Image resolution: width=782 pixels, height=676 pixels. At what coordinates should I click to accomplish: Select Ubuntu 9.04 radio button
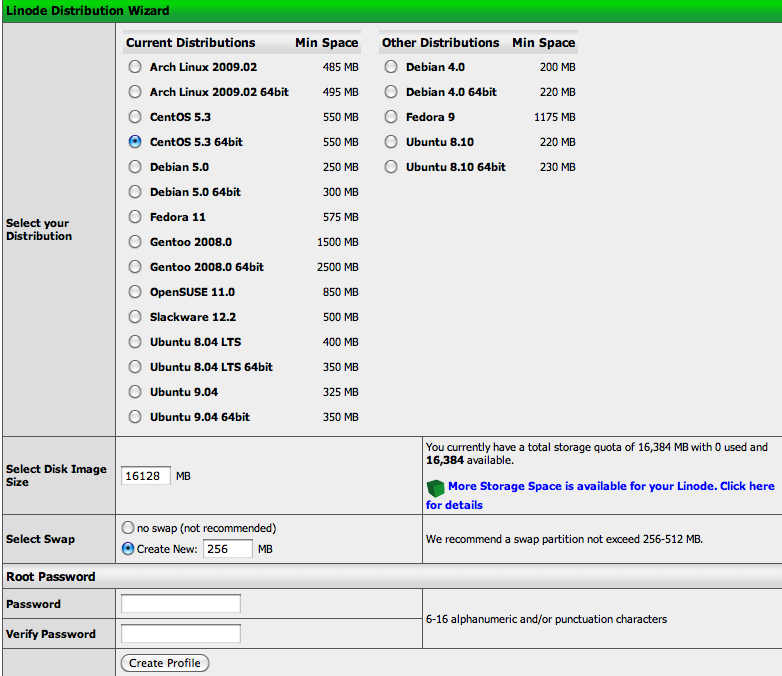pos(135,392)
